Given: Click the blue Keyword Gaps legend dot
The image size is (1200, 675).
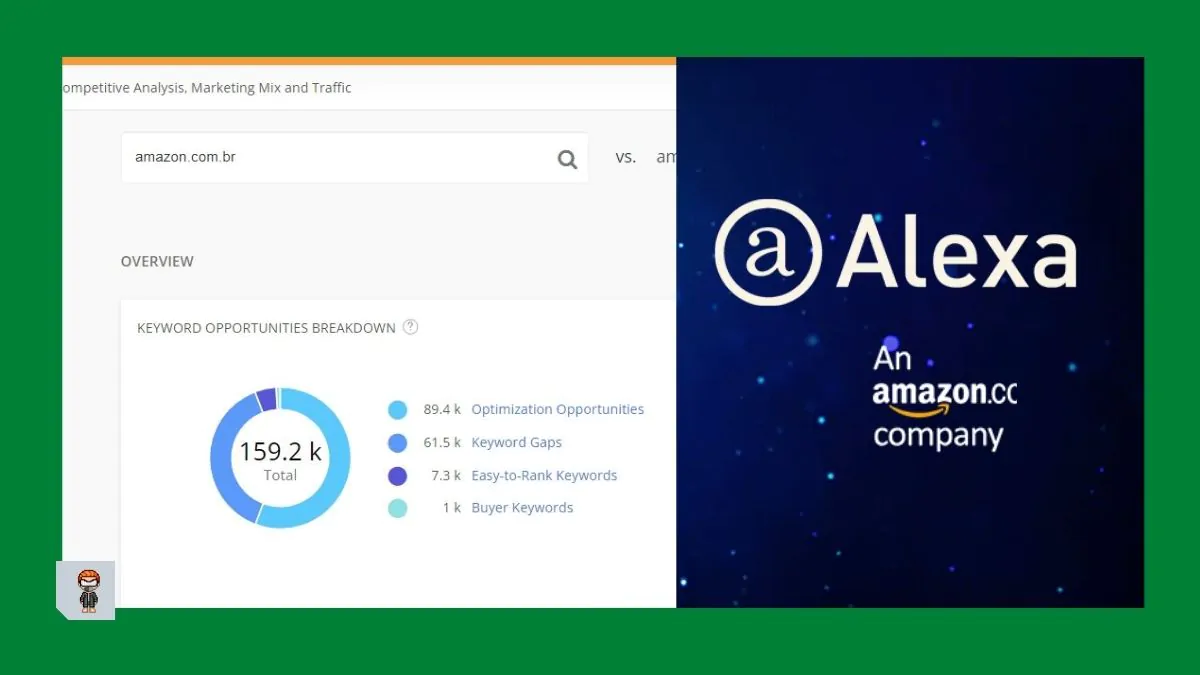Looking at the screenshot, I should click(397, 443).
